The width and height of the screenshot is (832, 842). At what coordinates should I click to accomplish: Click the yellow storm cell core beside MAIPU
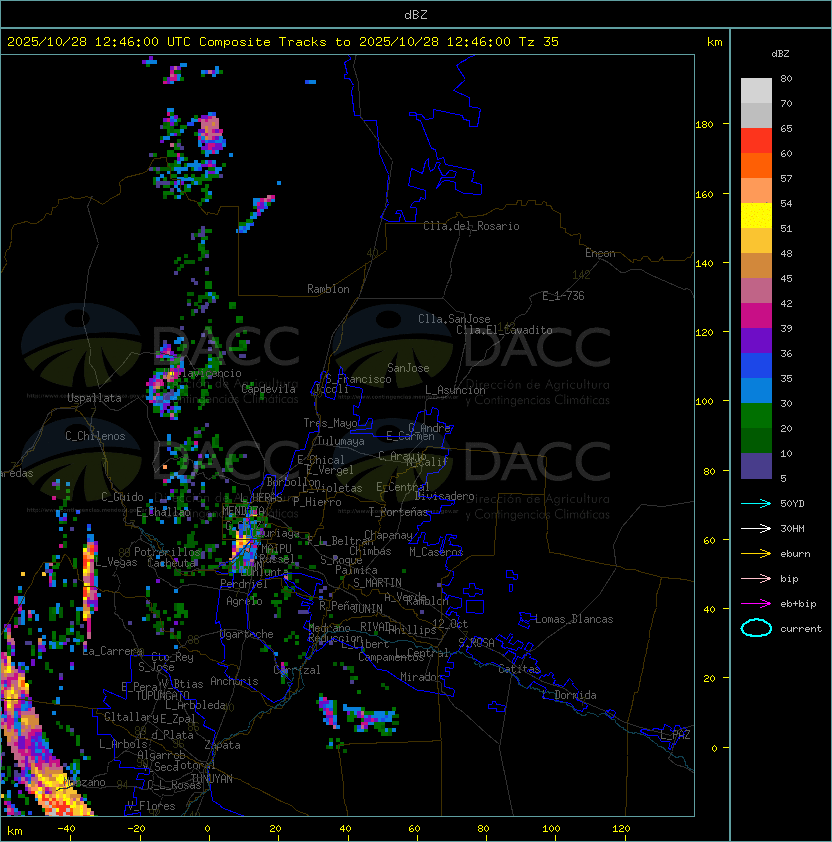pyautogui.click(x=241, y=545)
